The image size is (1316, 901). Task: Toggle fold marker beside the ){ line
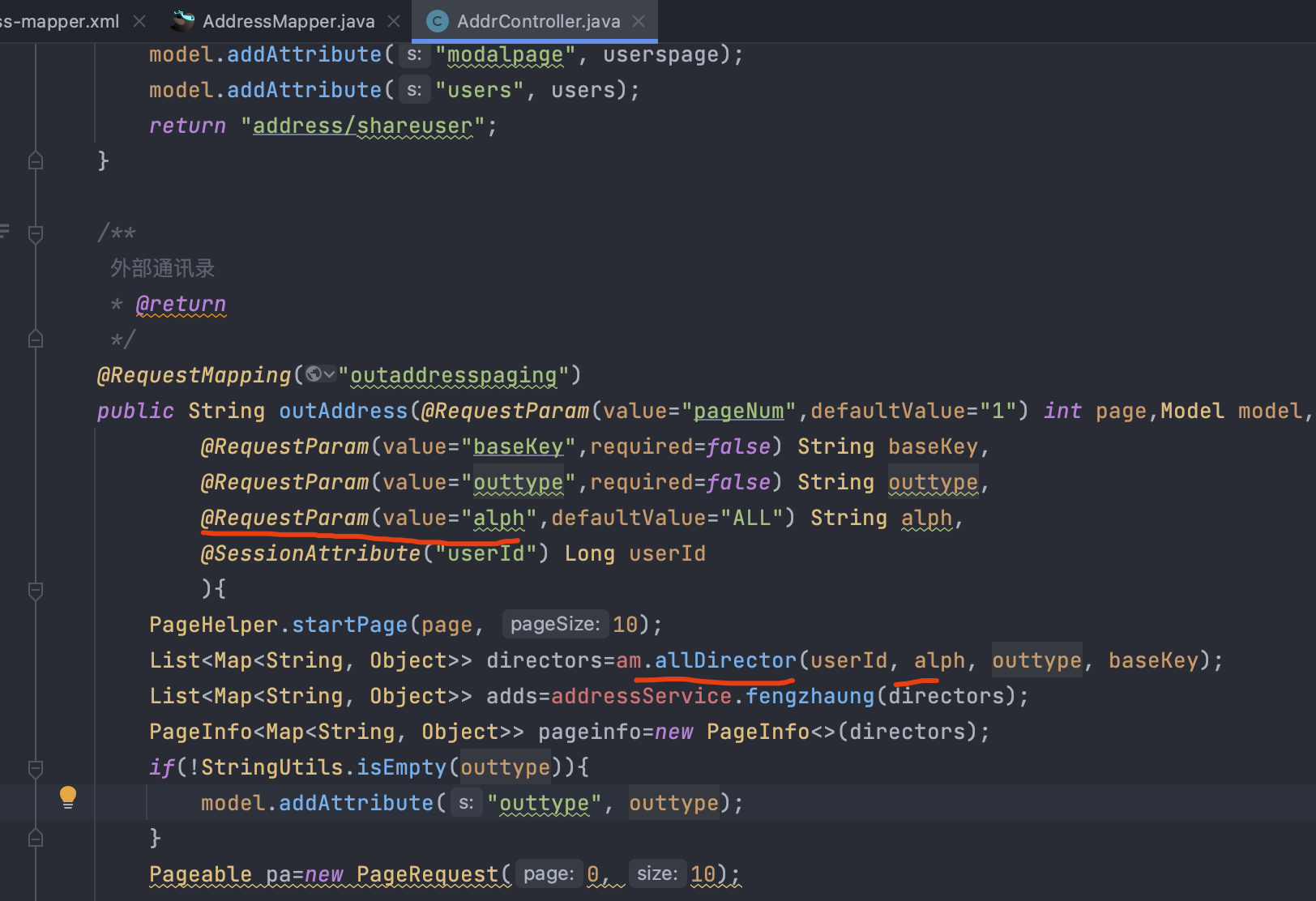[36, 591]
